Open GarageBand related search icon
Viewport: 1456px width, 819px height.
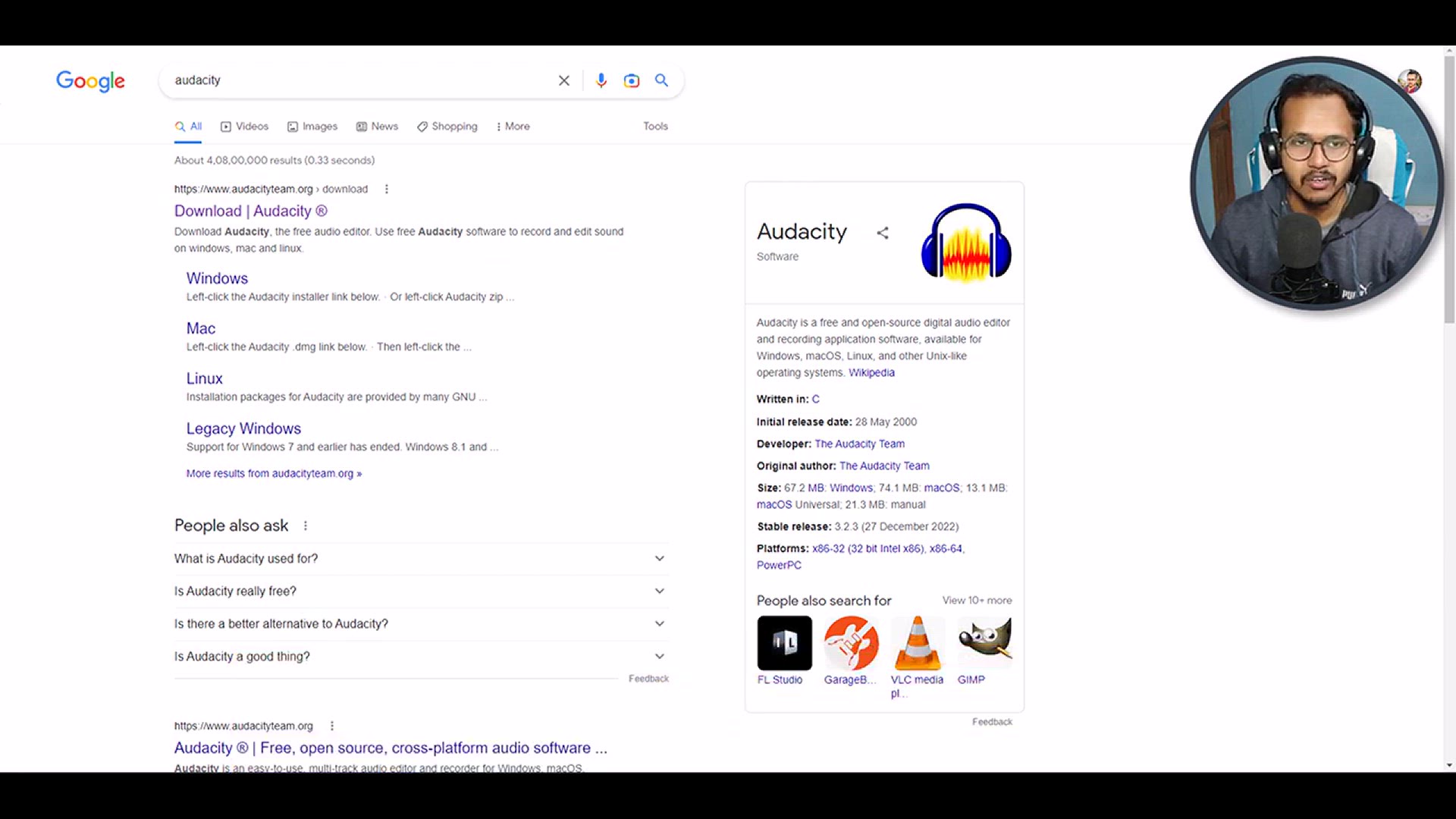coord(851,643)
